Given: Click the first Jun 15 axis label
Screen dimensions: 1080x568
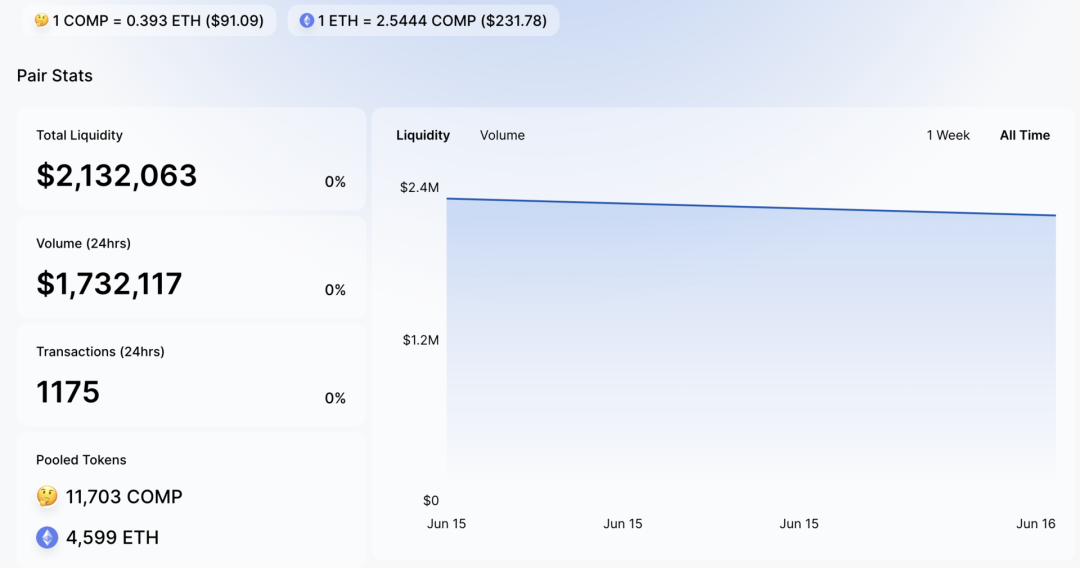Looking at the screenshot, I should click(x=446, y=524).
